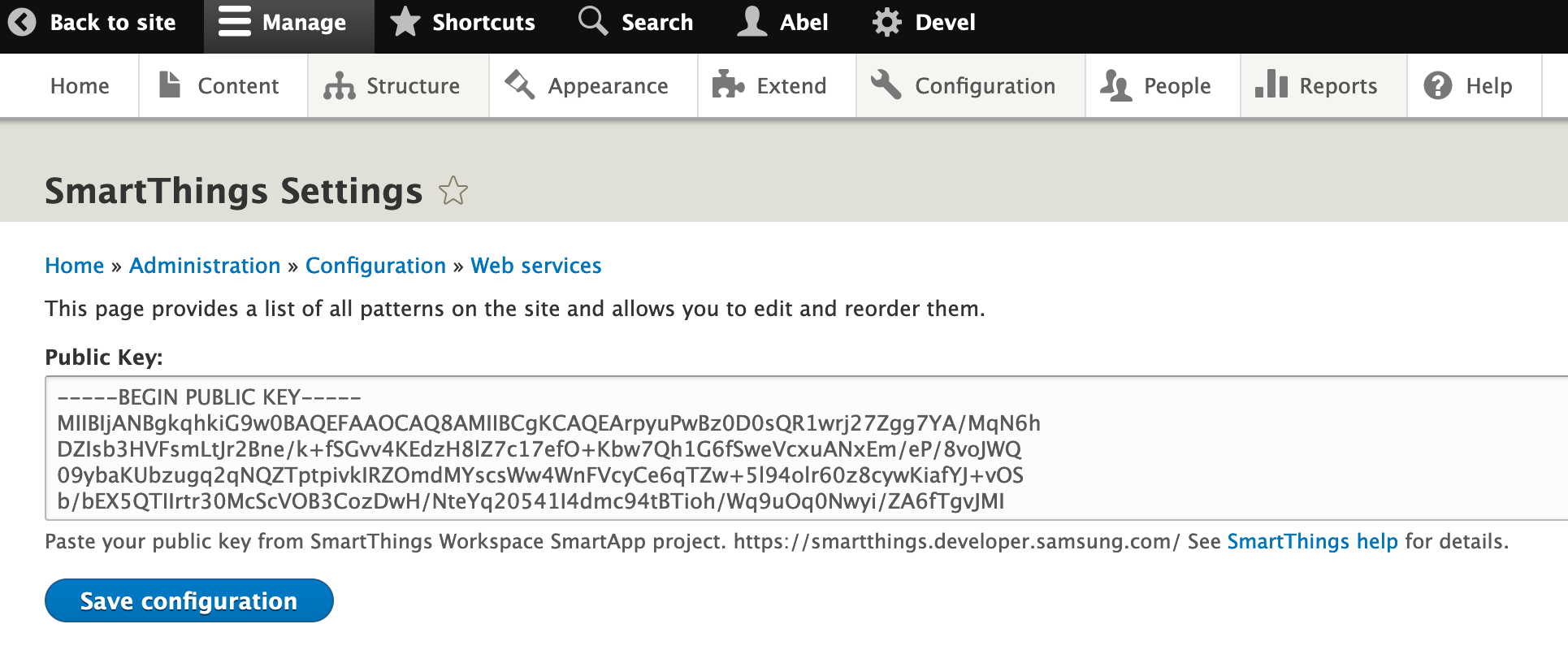Go to the Back to site label

(x=113, y=23)
